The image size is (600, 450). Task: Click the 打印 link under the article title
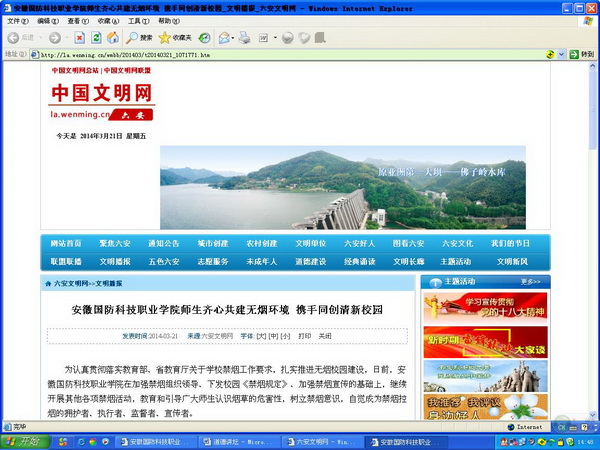tap(305, 337)
